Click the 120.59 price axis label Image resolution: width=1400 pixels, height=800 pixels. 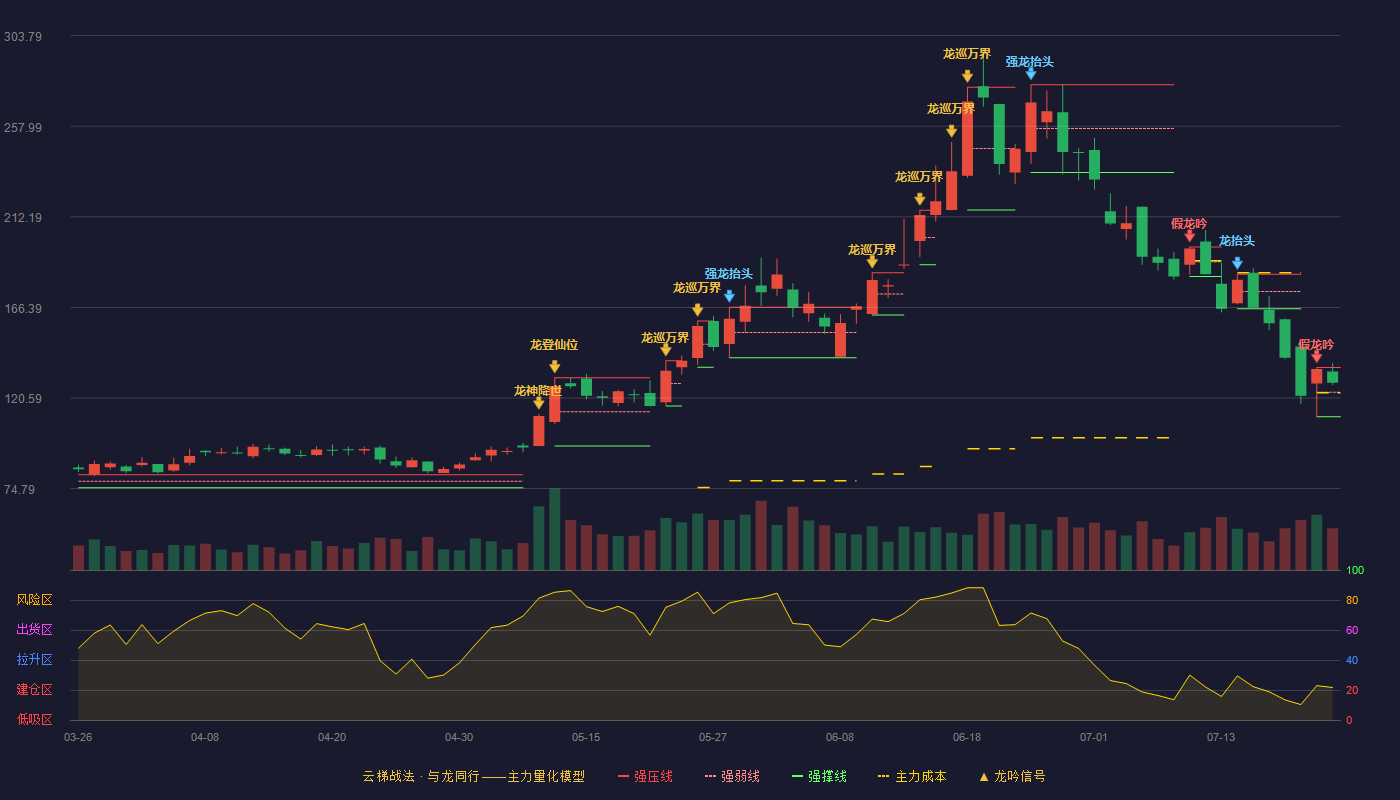[23, 398]
